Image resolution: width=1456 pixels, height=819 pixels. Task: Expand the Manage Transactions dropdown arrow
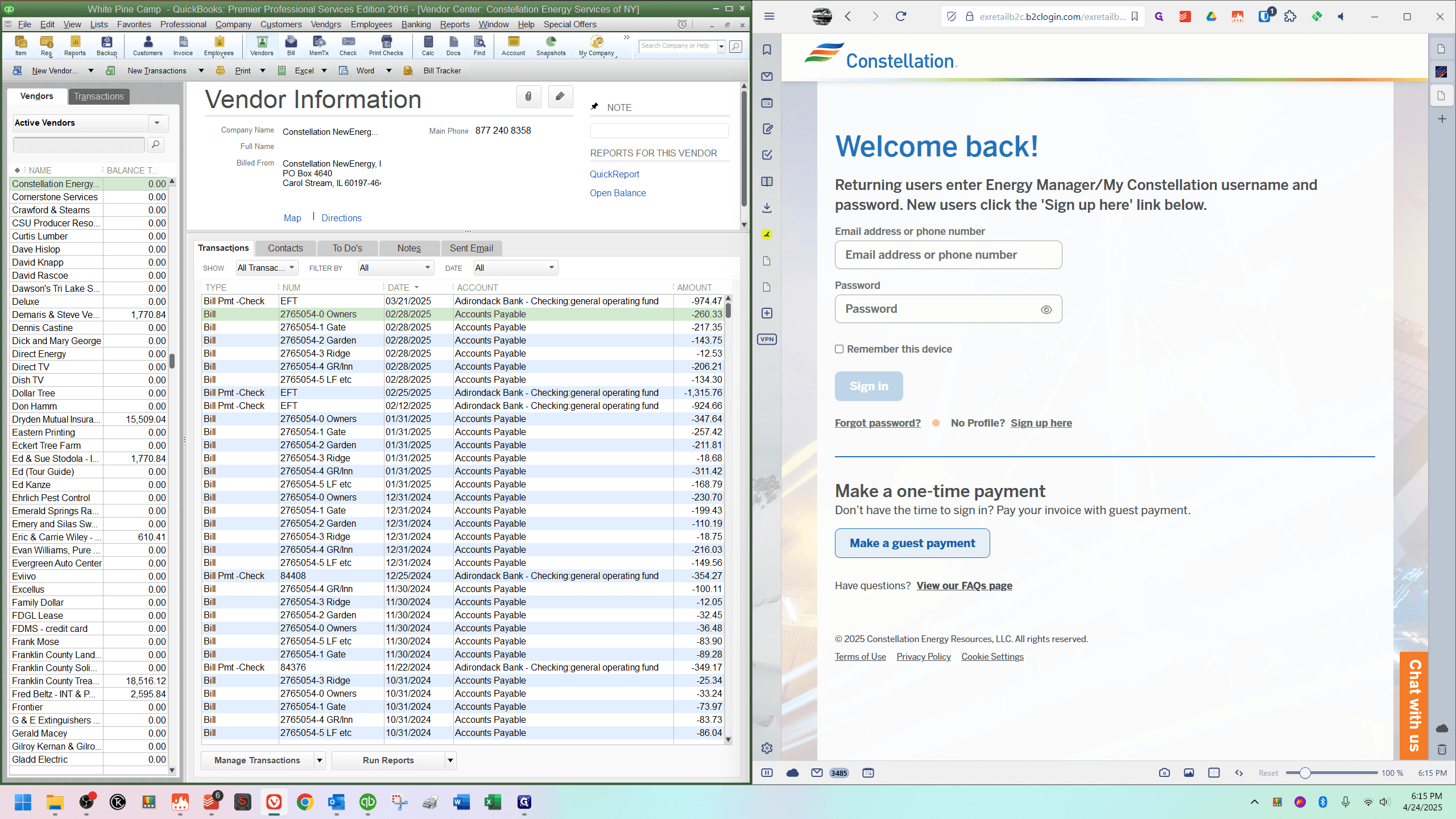click(320, 760)
